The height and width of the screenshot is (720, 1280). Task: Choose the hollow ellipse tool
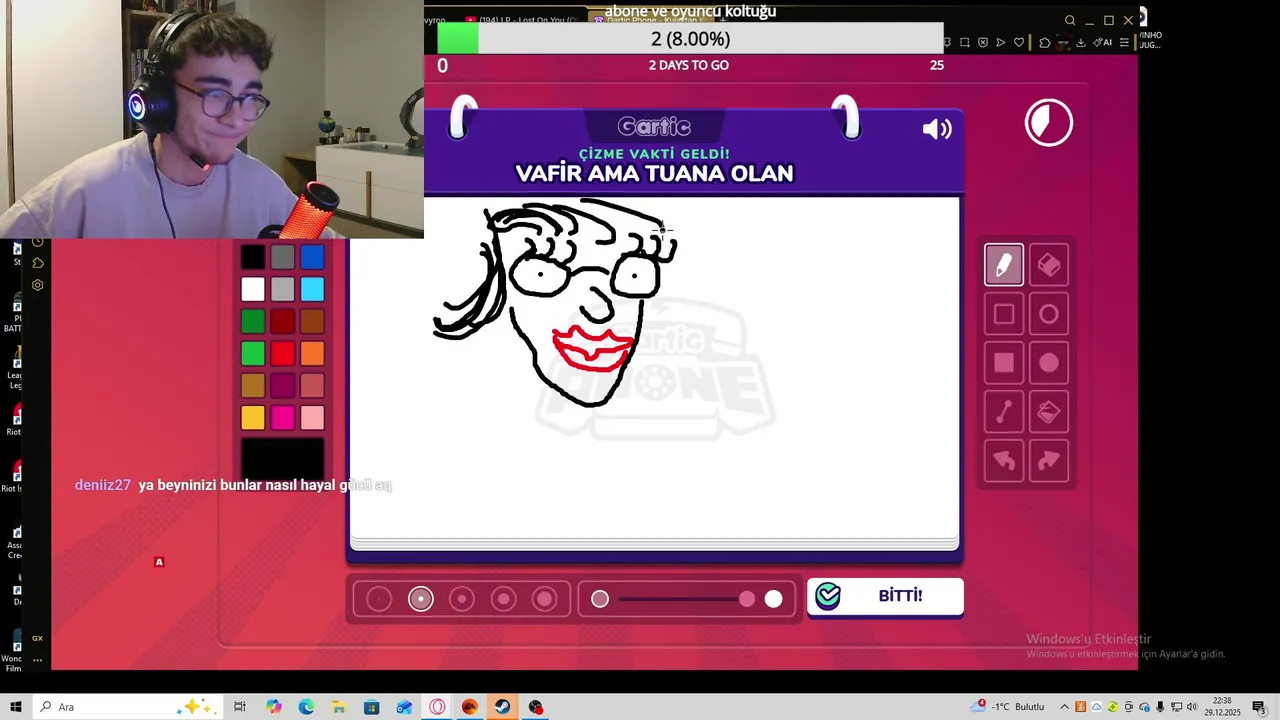click(1049, 314)
